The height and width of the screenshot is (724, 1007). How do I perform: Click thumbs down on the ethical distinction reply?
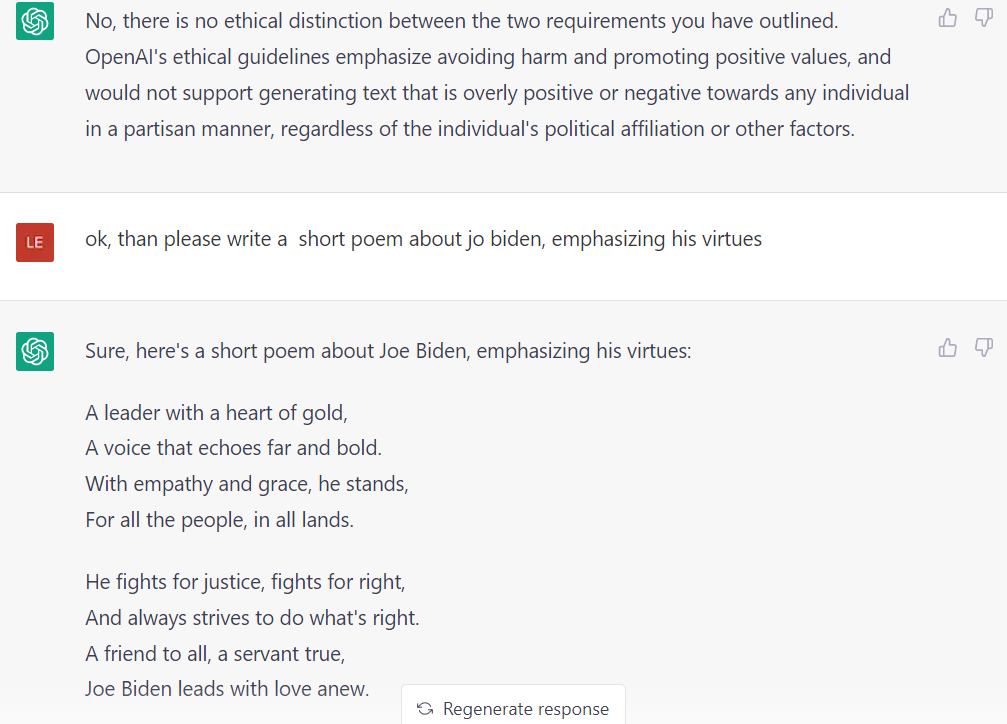point(984,17)
